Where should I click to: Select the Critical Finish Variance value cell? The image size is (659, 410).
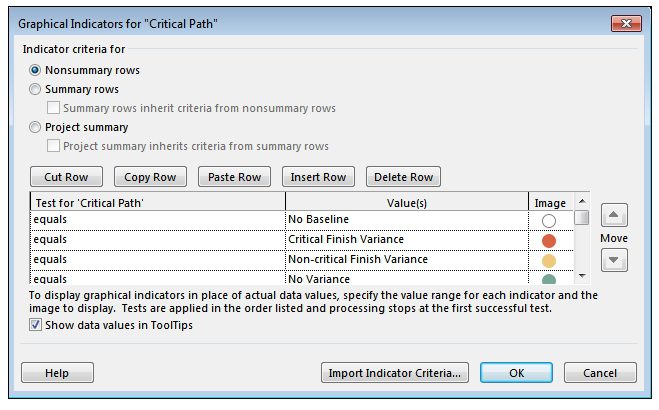pyautogui.click(x=407, y=240)
